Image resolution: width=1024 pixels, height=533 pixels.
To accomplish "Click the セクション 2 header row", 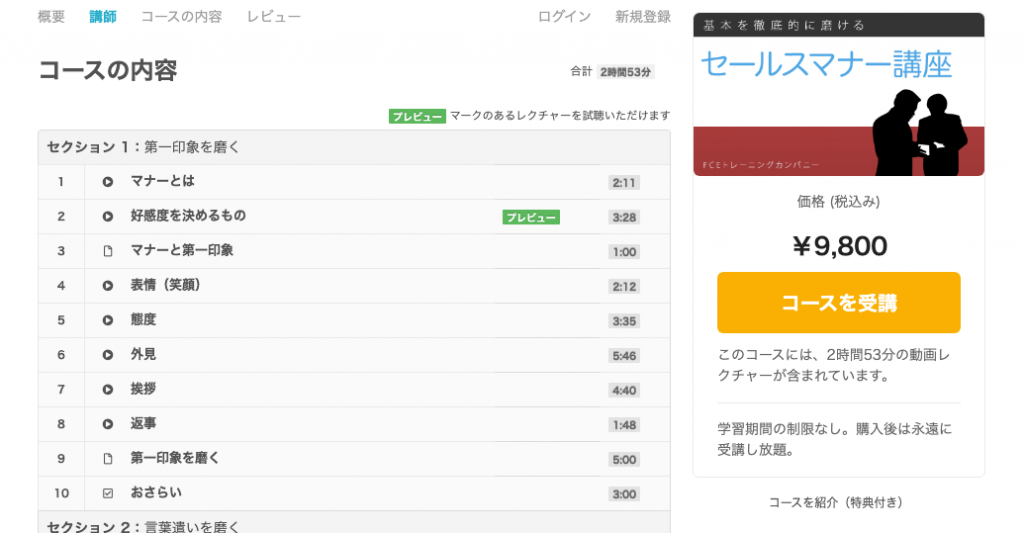I will pyautogui.click(x=354, y=523).
